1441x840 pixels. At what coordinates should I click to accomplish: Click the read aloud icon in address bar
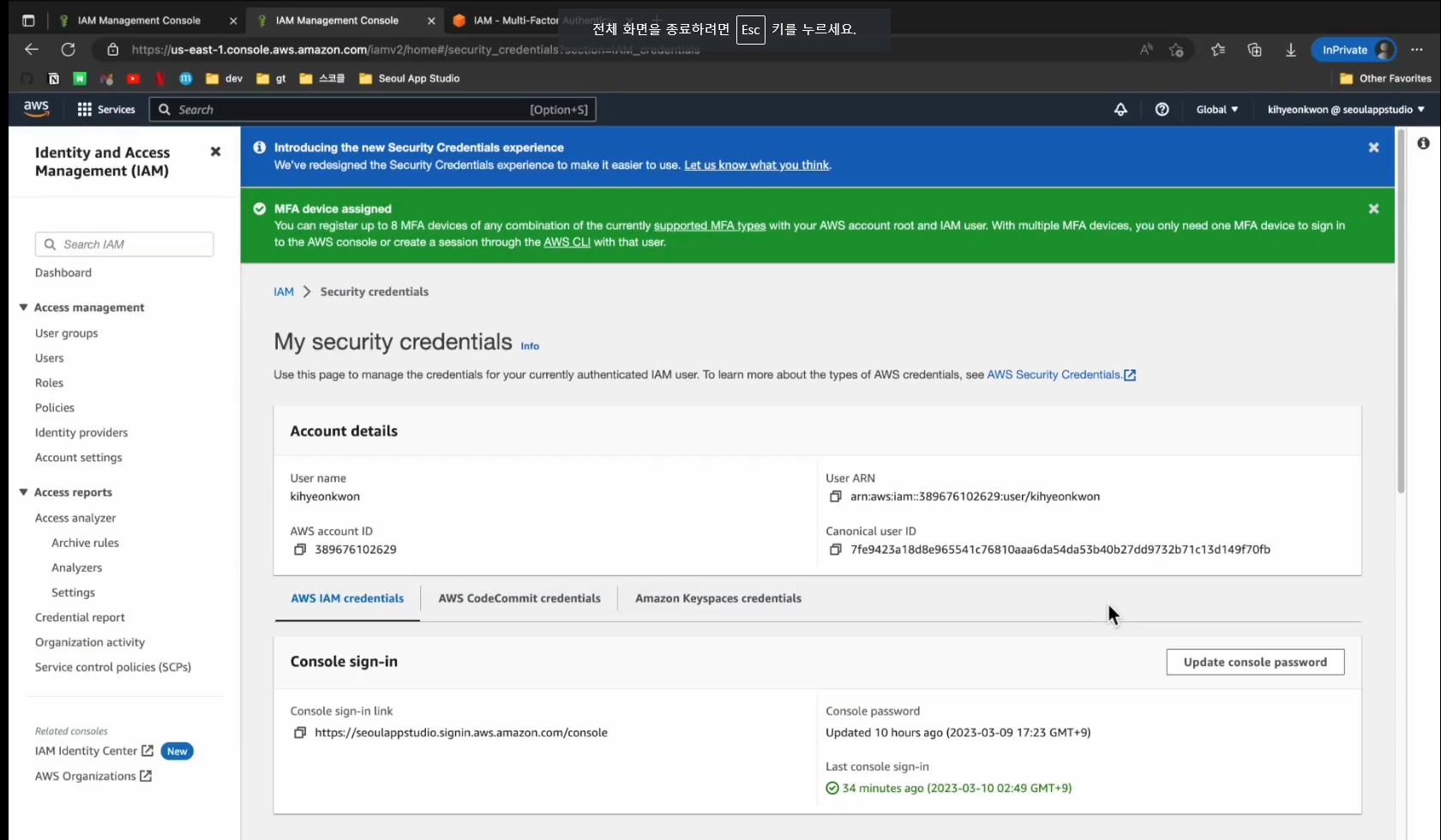pos(1146,50)
